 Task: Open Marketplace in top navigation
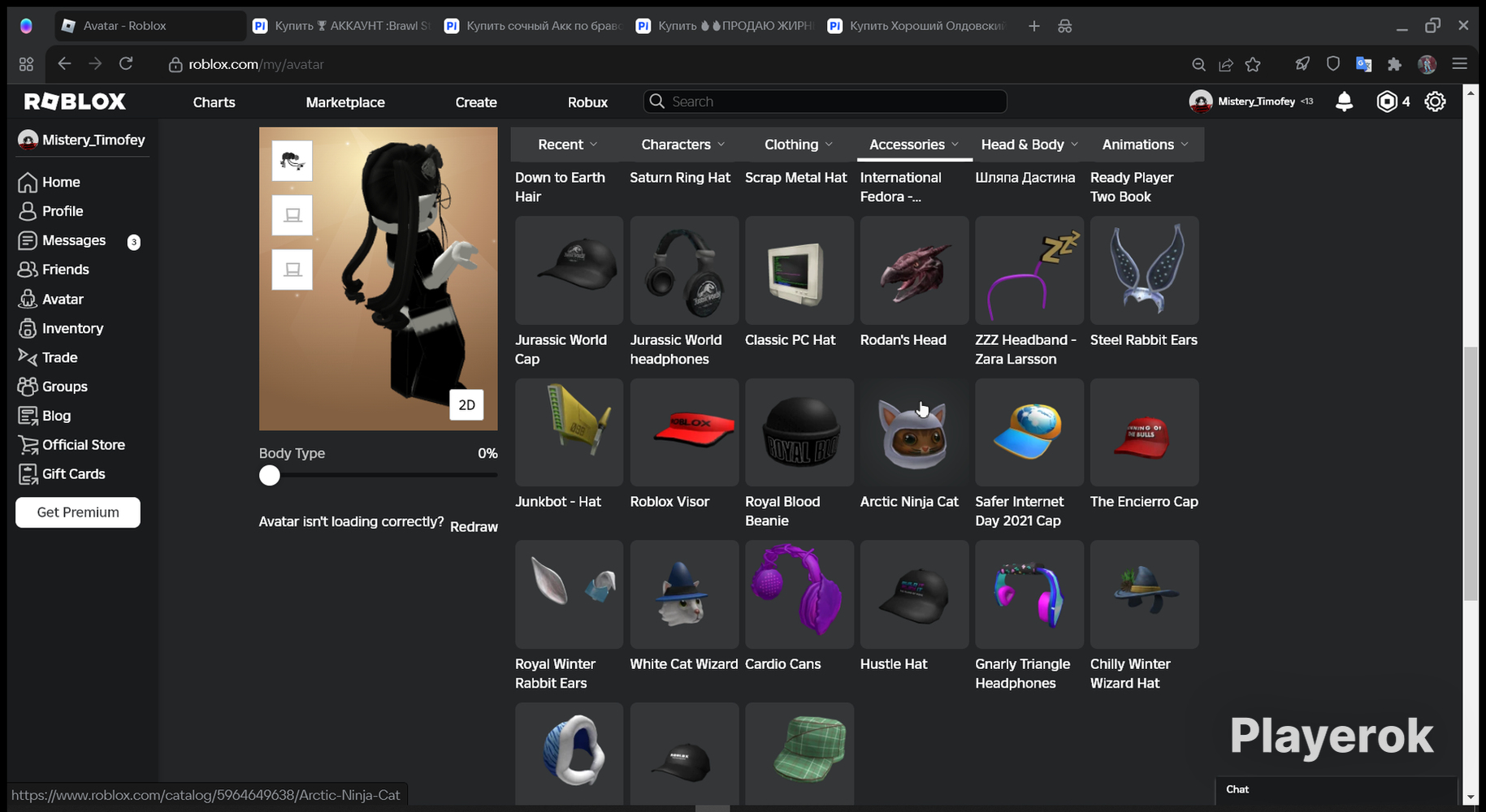point(345,102)
